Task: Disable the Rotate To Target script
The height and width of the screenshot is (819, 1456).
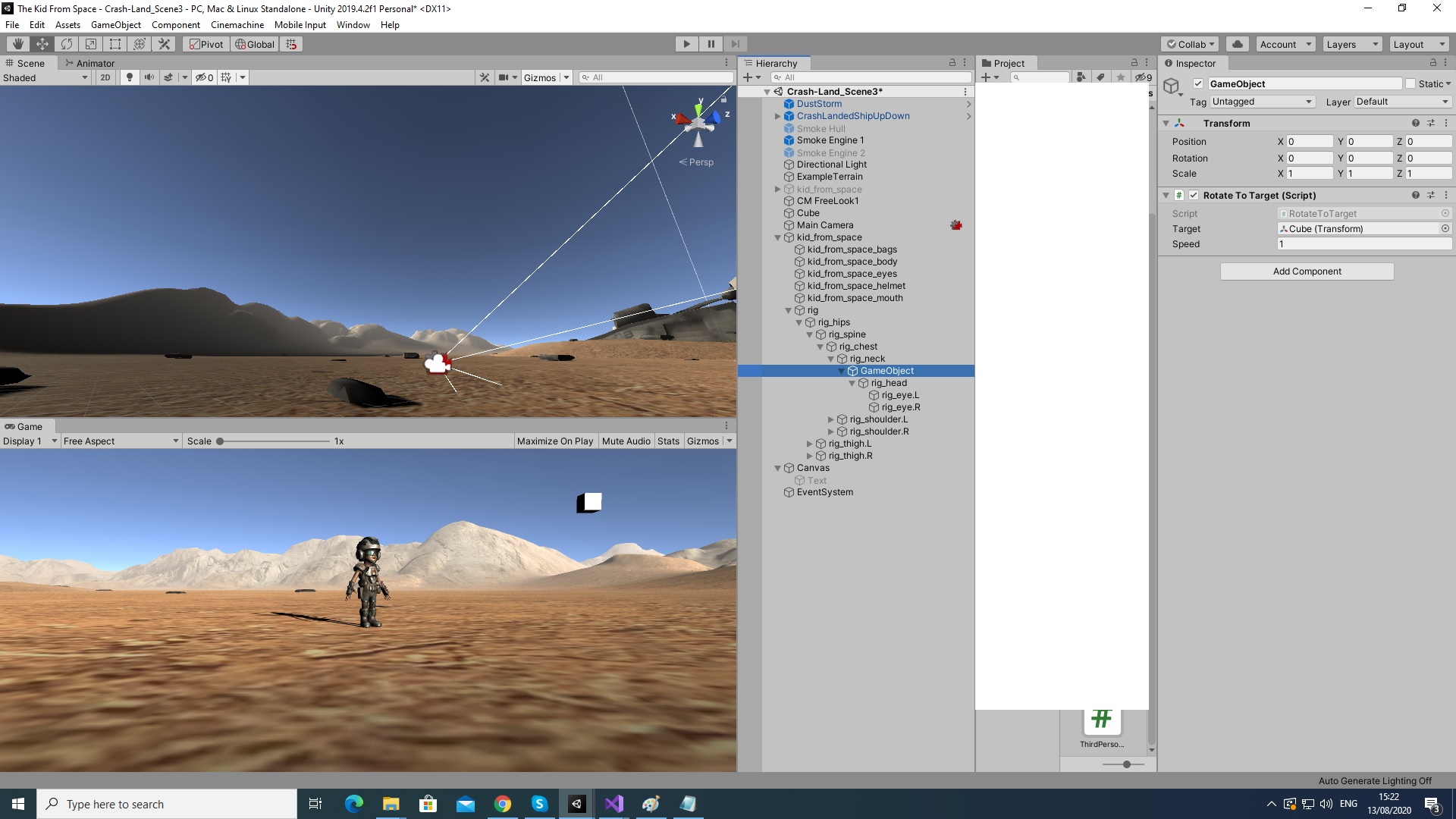Action: pyautogui.click(x=1194, y=195)
